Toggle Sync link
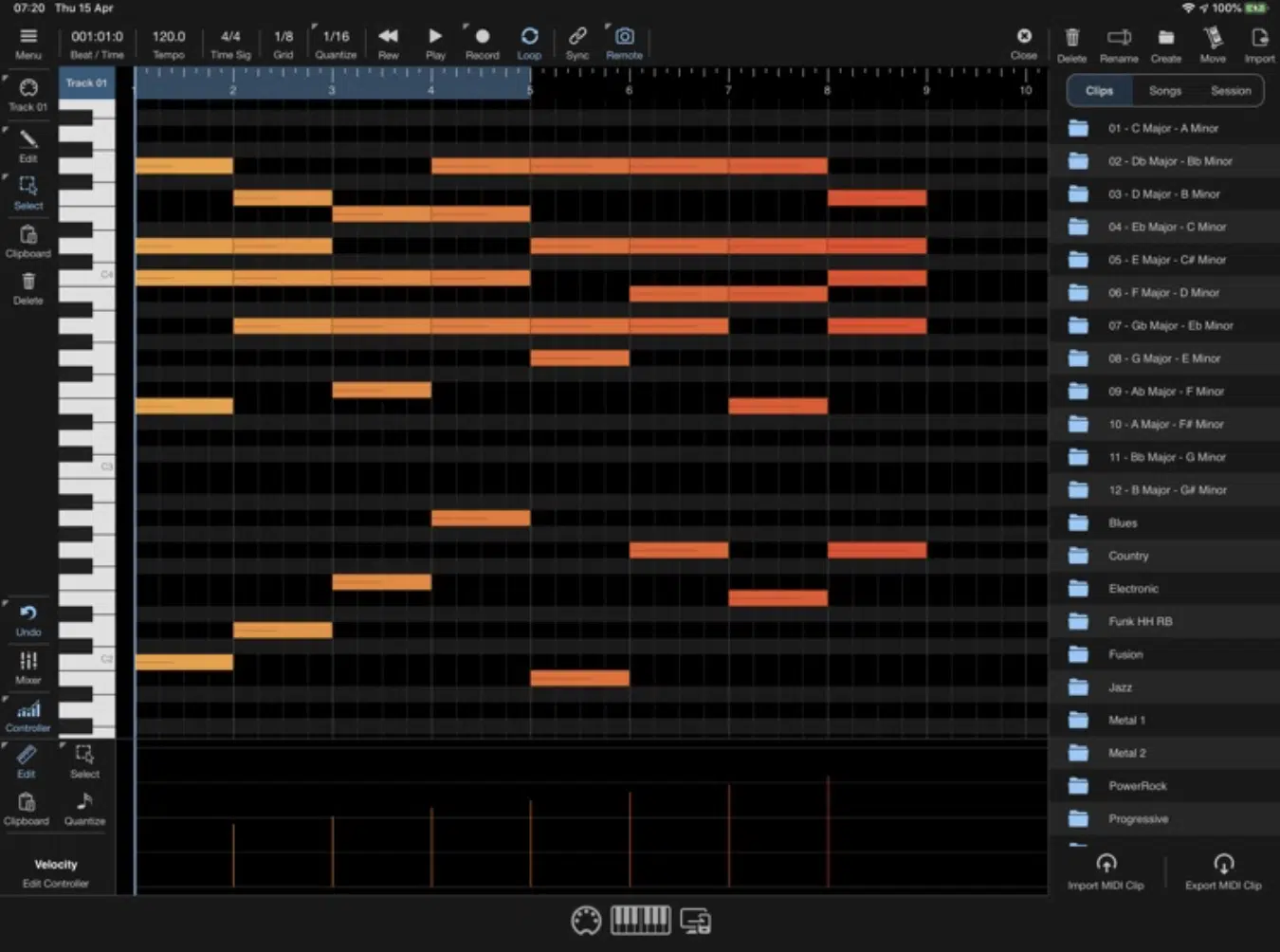 pos(577,44)
